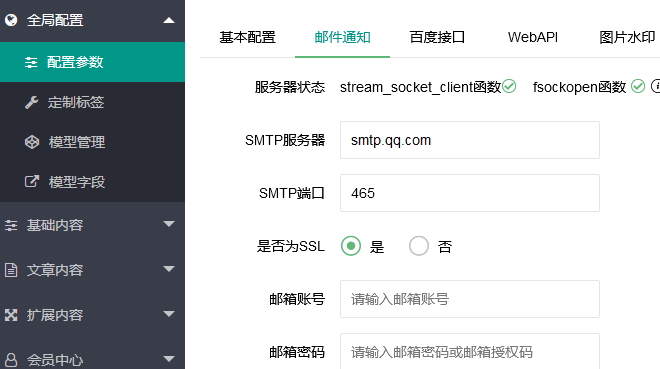Screen dimensions: 660x369
Task: Click the fsockopen函数 status text
Action: pyautogui.click(x=580, y=87)
